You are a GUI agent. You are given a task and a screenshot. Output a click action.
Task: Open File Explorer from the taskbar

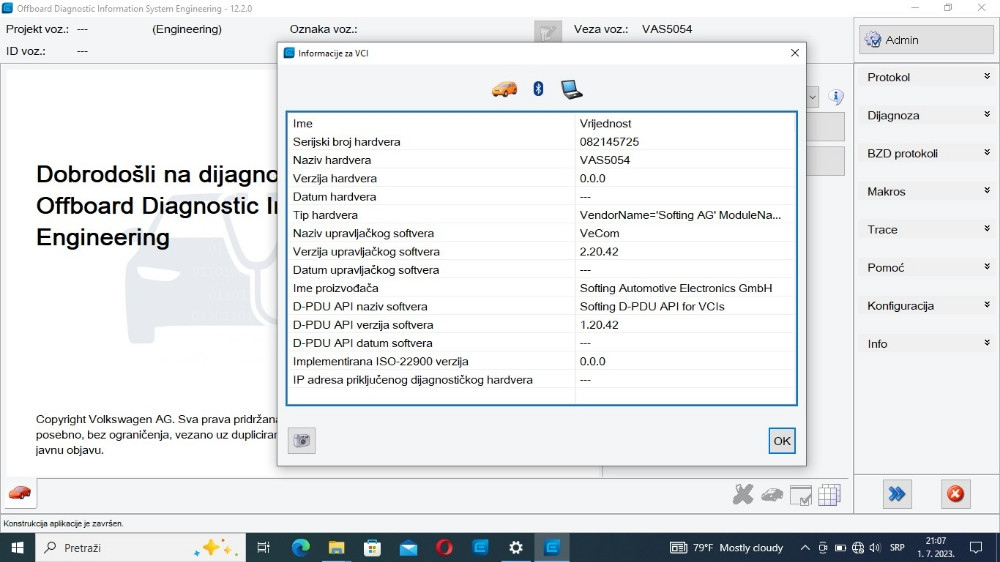(336, 547)
